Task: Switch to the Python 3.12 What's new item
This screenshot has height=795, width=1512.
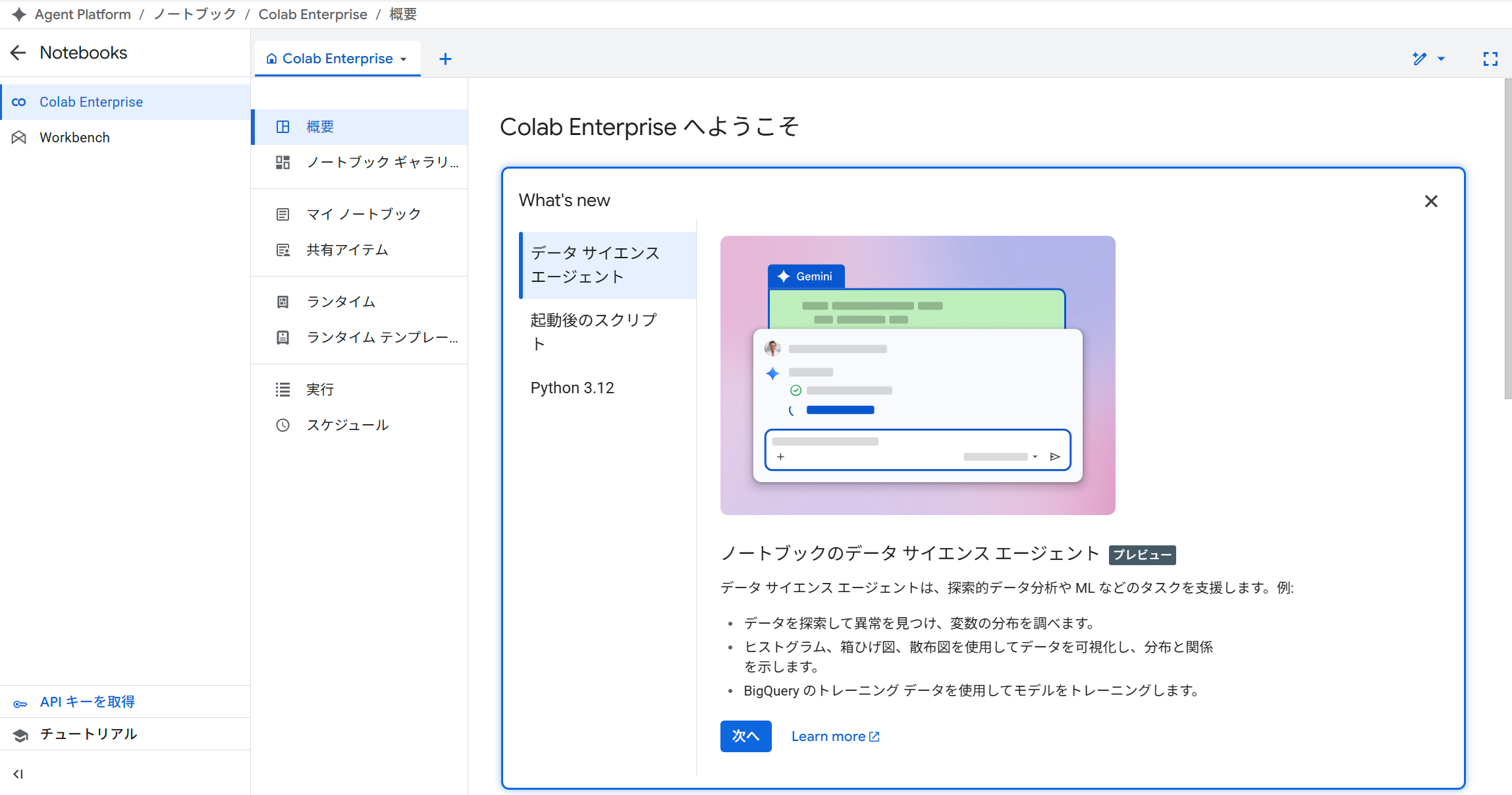Action: (572, 387)
